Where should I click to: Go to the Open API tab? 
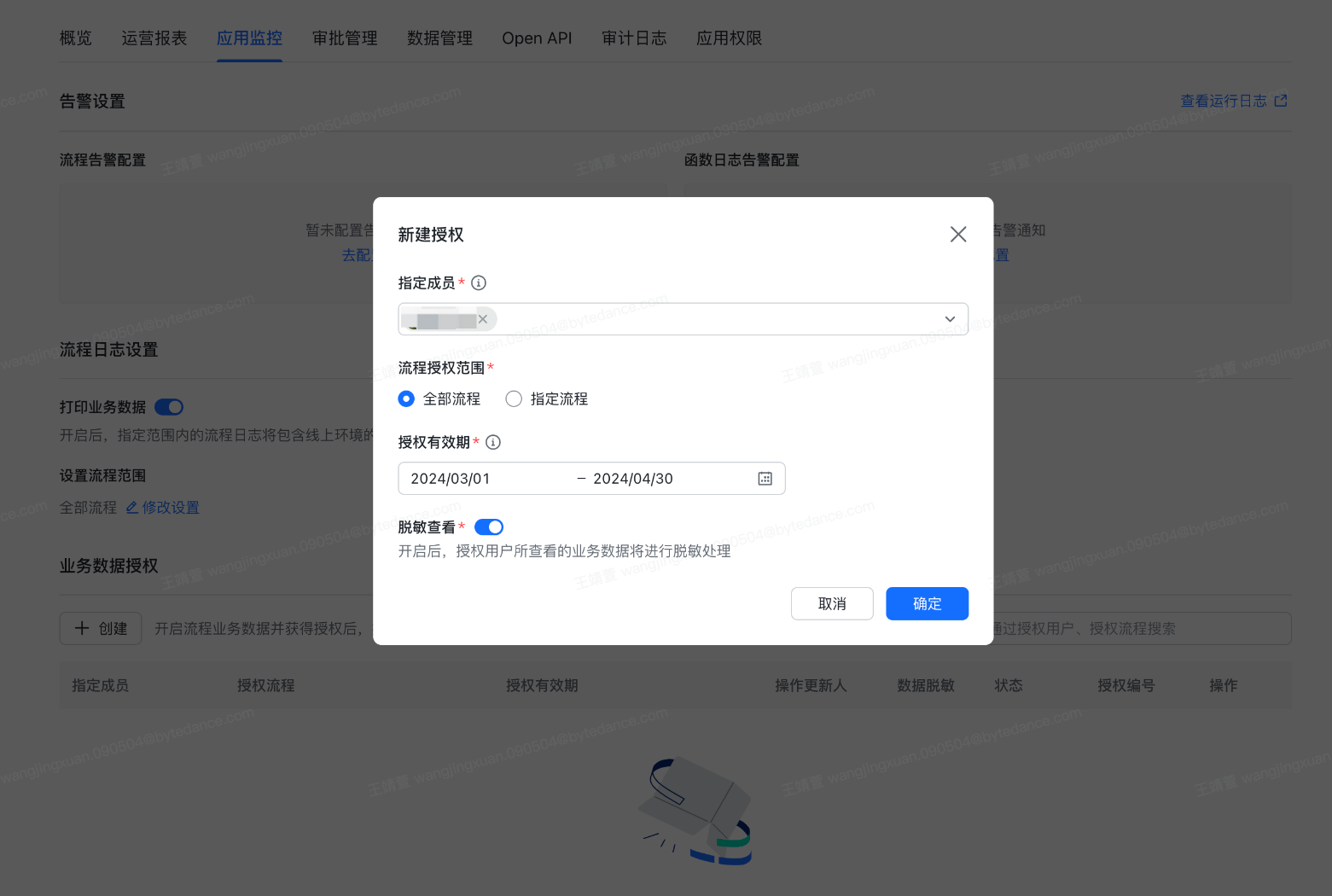point(537,38)
